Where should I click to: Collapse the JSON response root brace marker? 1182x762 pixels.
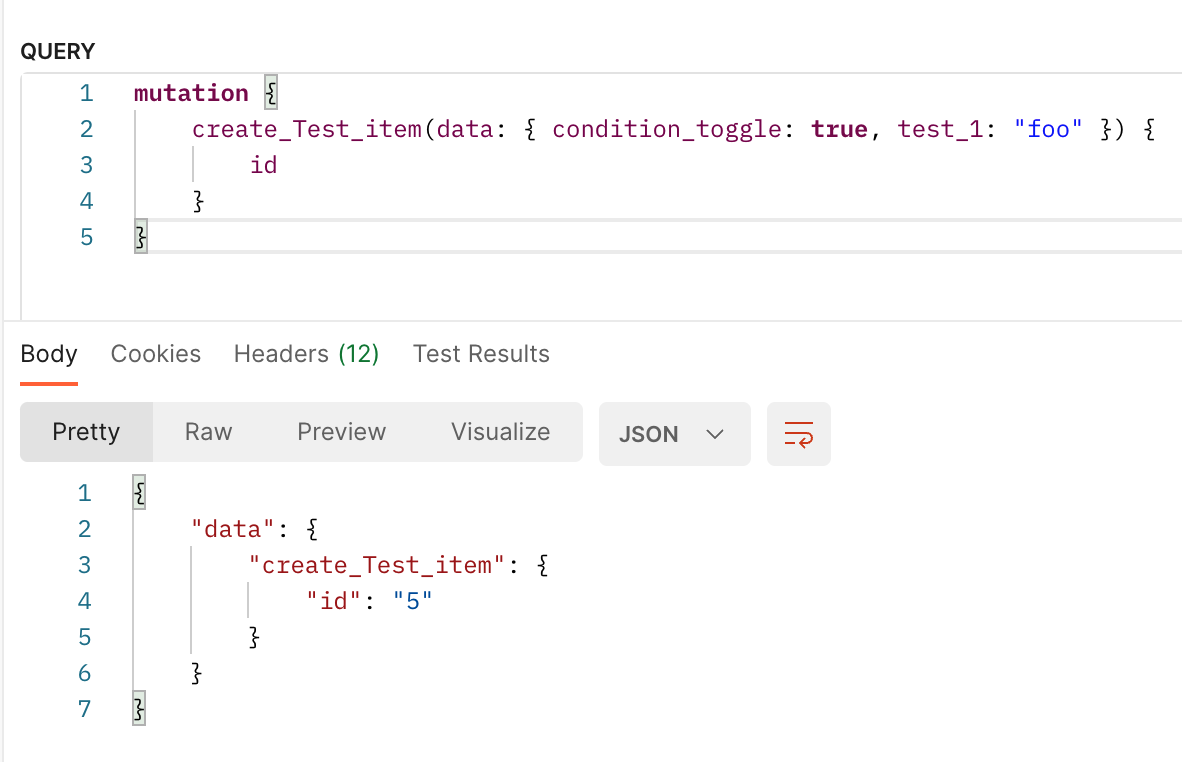tap(138, 492)
